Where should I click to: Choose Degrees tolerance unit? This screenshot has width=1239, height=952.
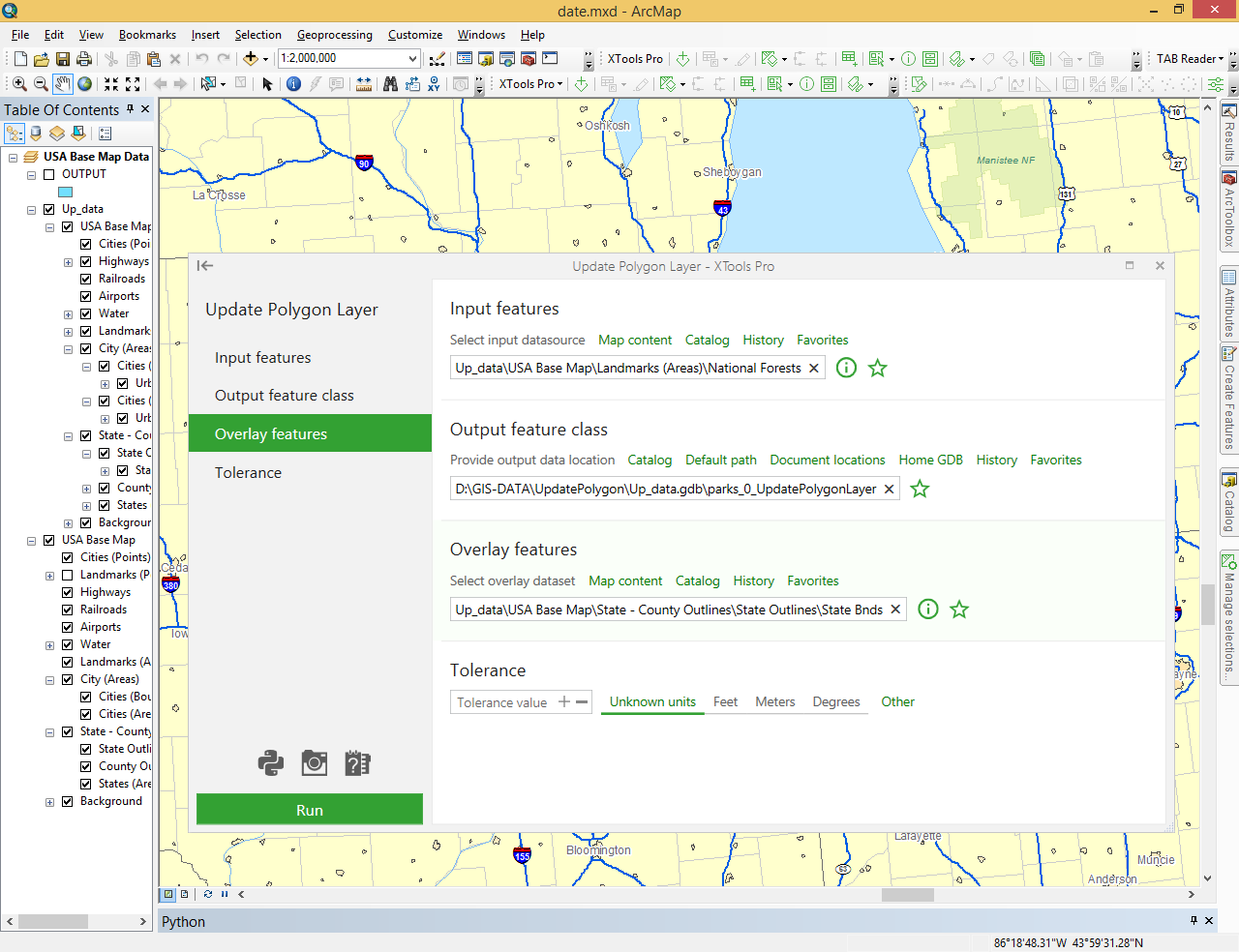836,701
